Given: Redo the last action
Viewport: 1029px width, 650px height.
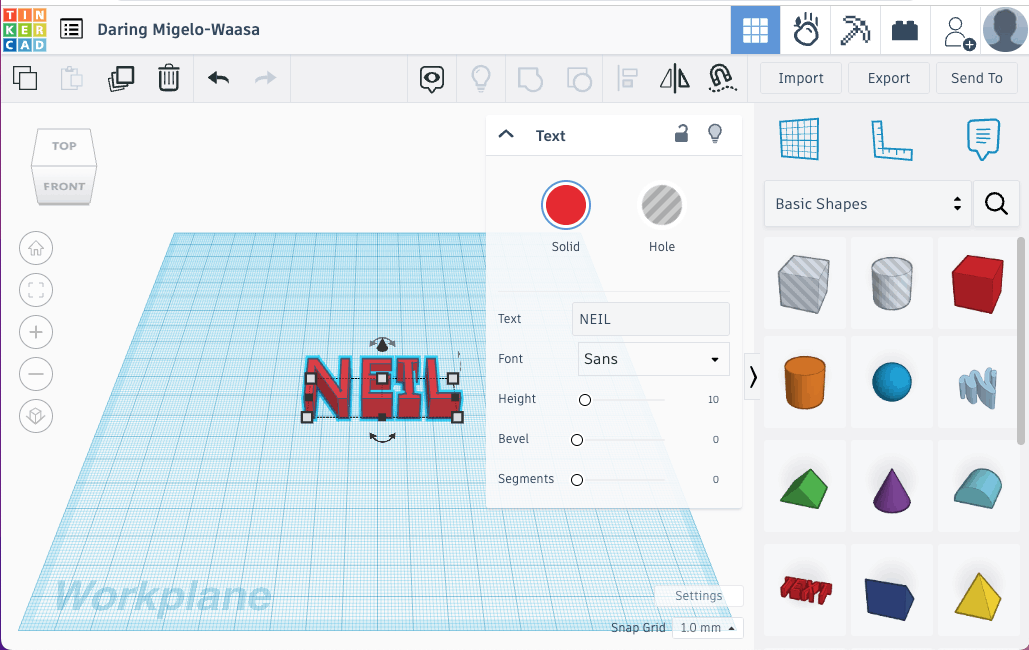Looking at the screenshot, I should pyautogui.click(x=265, y=78).
